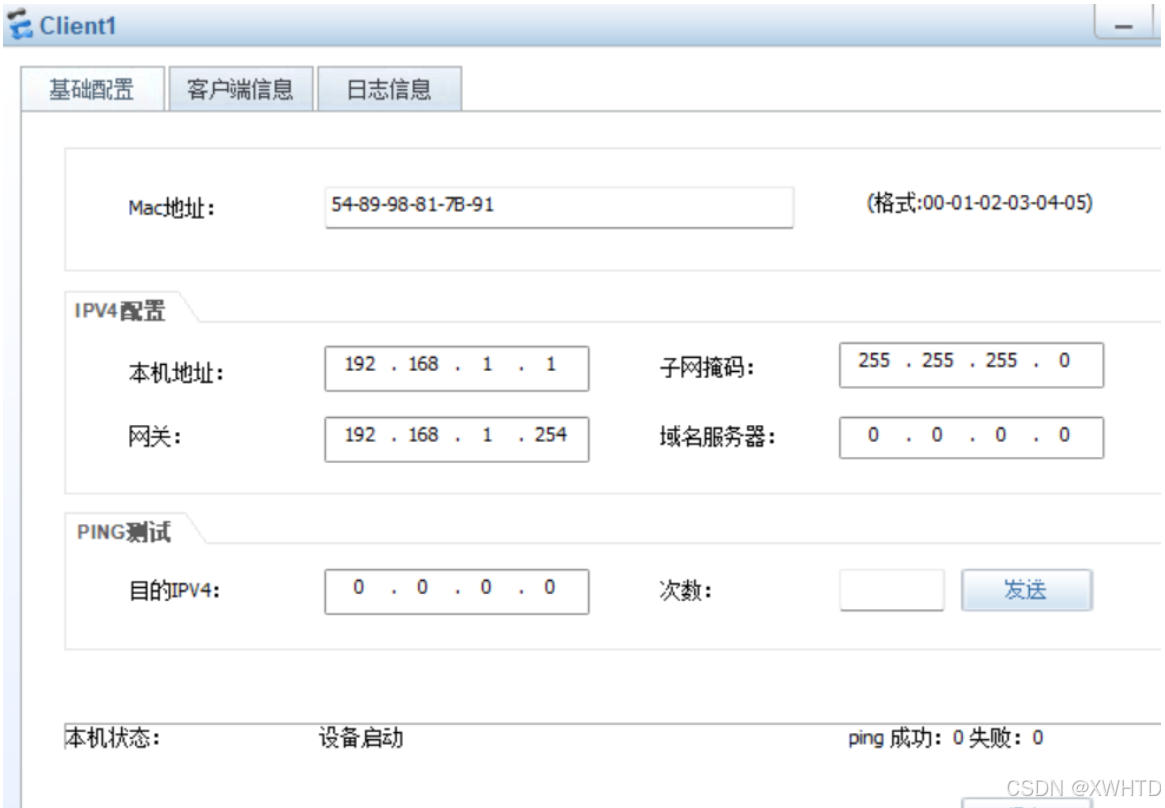Image resolution: width=1165 pixels, height=808 pixels.
Task: Minimize the Client1 window
Action: point(1123,24)
